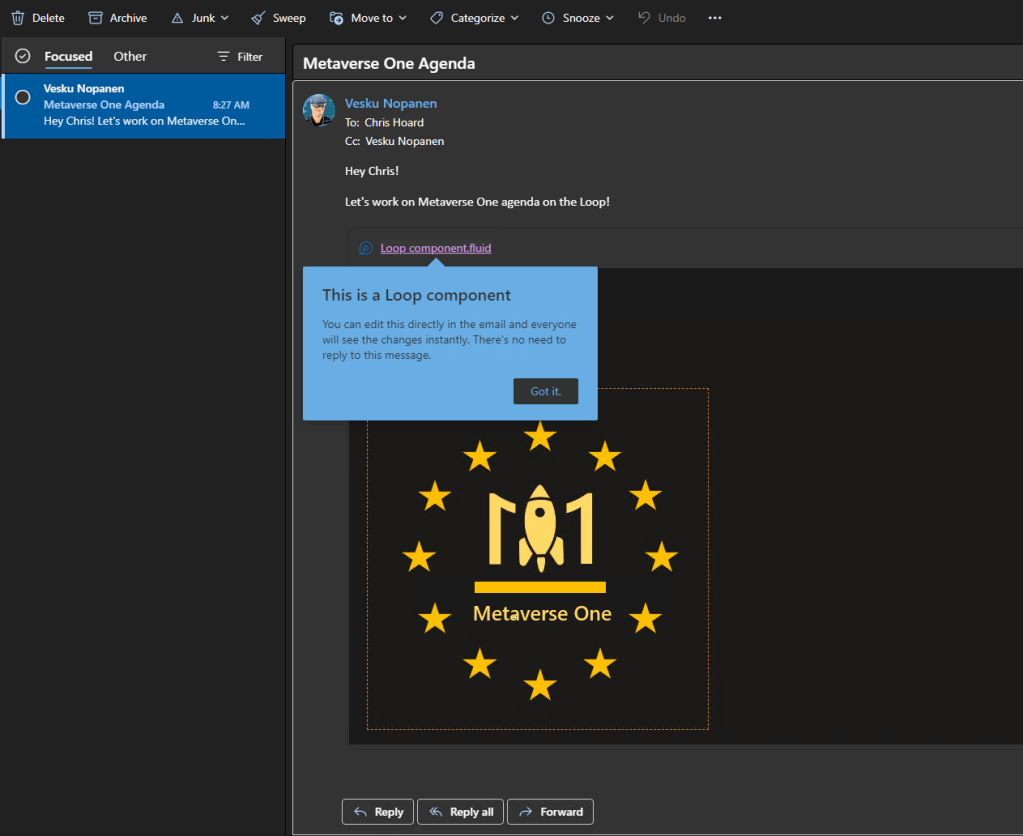The width and height of the screenshot is (1023, 836).
Task: Click the Loop component file icon
Action: 366,248
